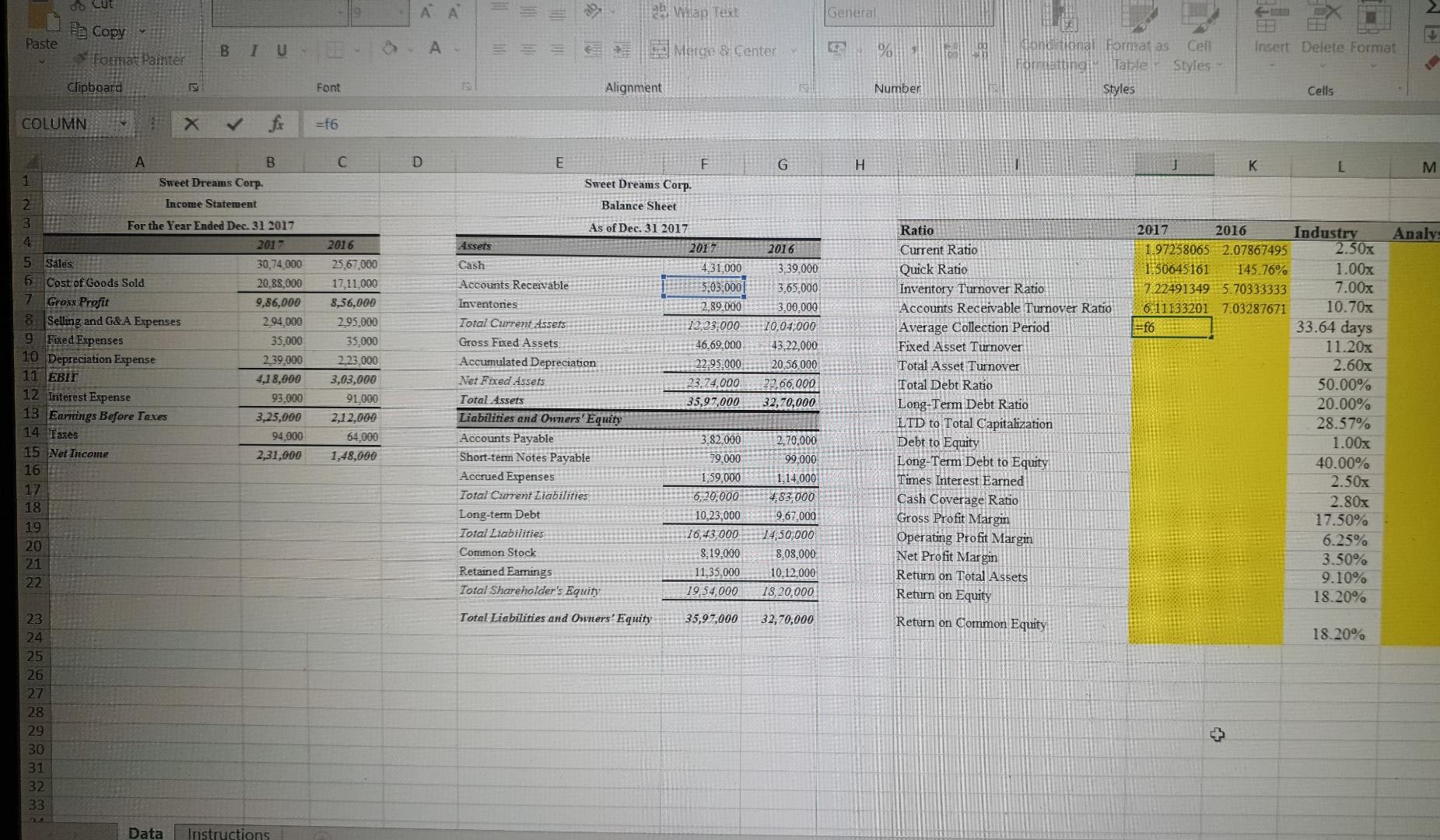Click the Insert cells icon
1440x840 pixels.
pos(1271,16)
